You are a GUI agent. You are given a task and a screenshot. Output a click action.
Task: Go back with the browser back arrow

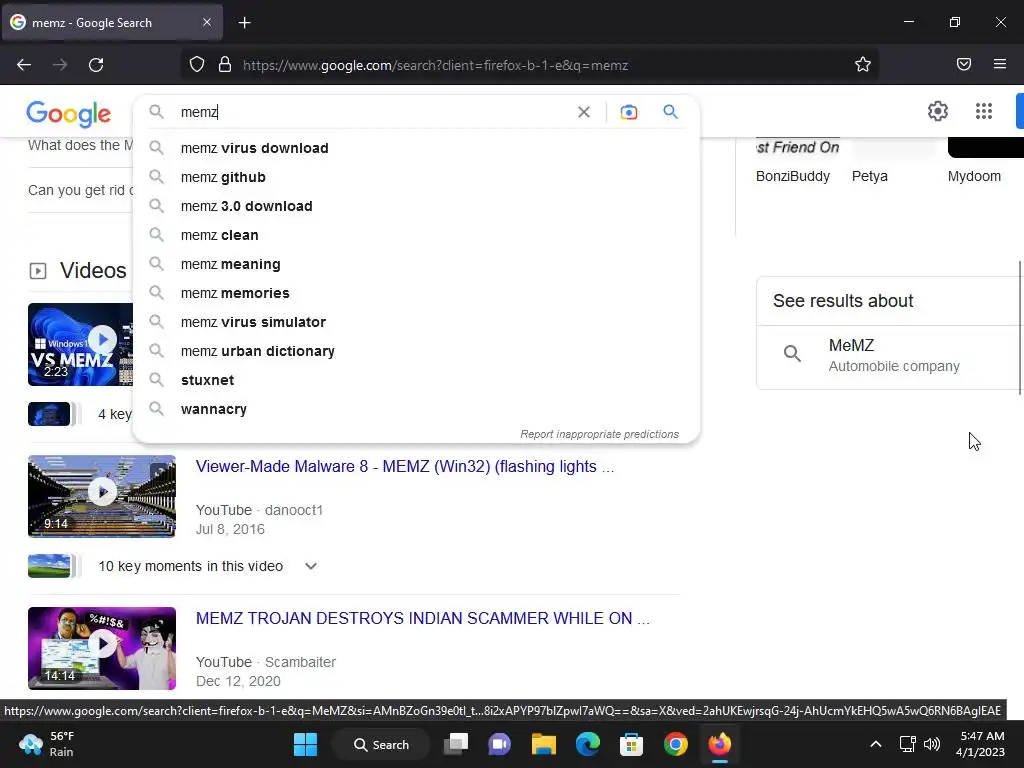(24, 65)
